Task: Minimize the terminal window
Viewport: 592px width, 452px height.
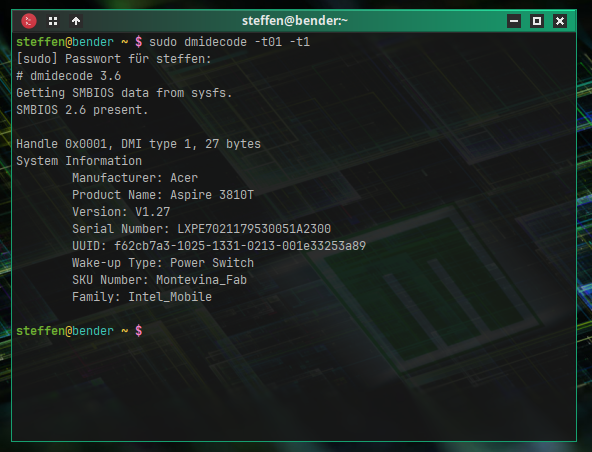Action: 514,21
